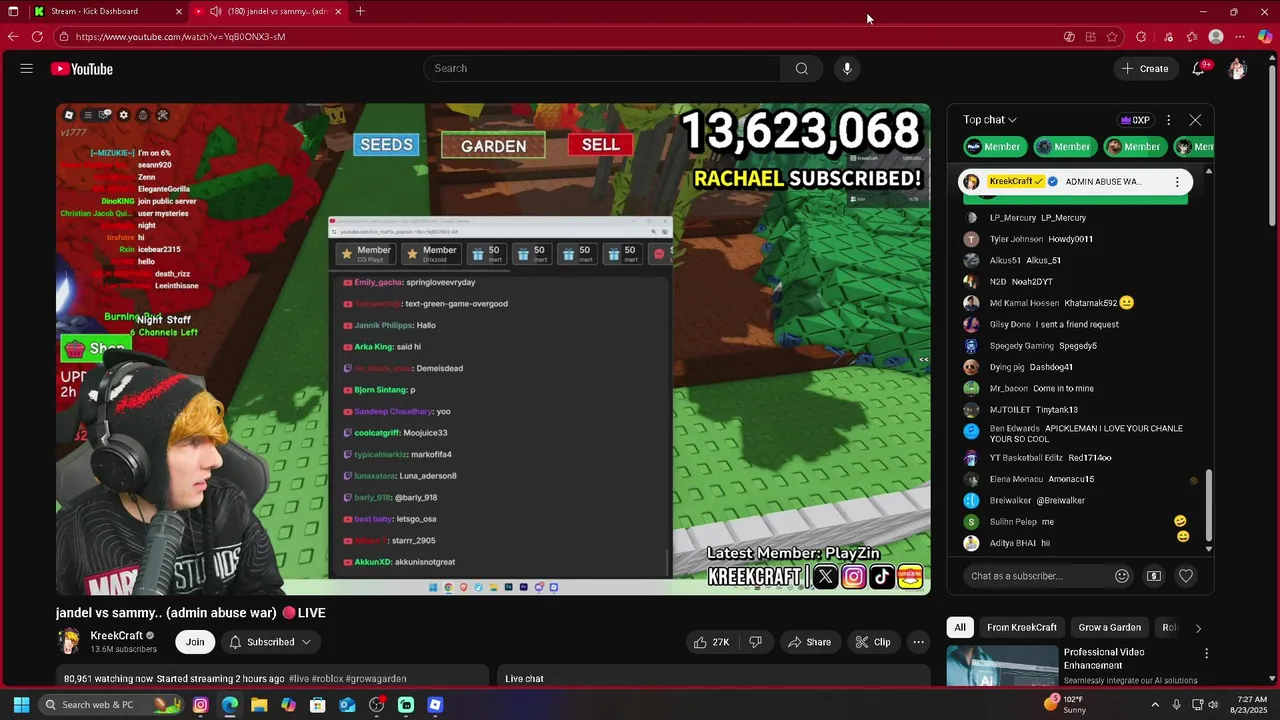Expand the Subscribed notification dropdown
This screenshot has width=1280, height=720.
pyautogui.click(x=270, y=642)
